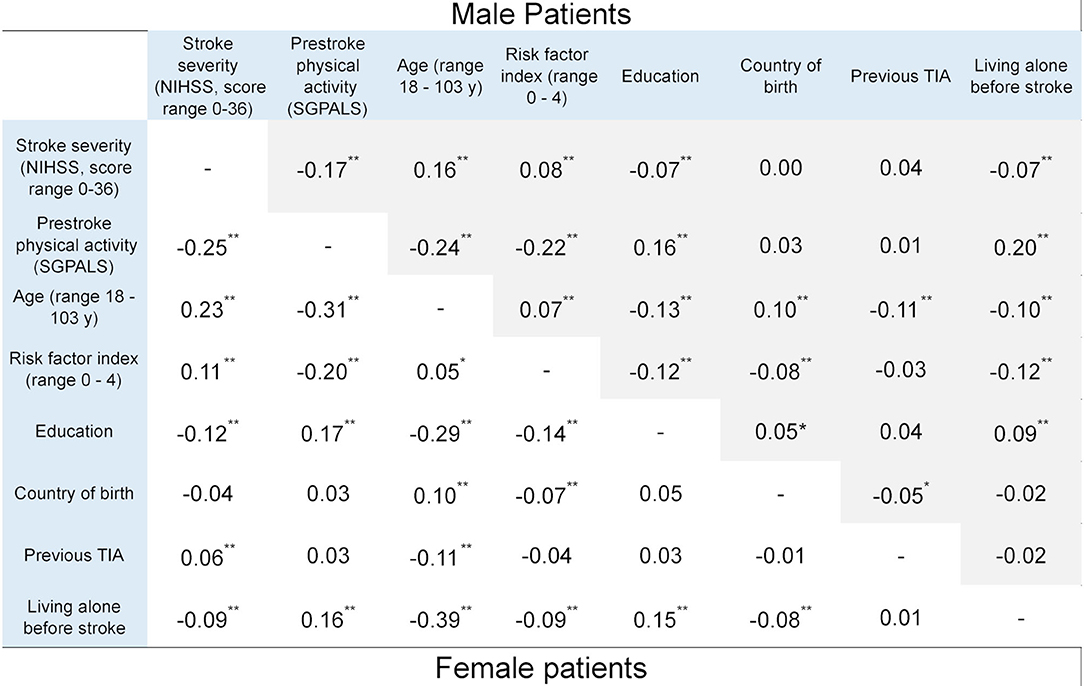The height and width of the screenshot is (686, 1084).
Task: Click the -0.25 cell in Prestroke activity row
Action: tap(207, 246)
